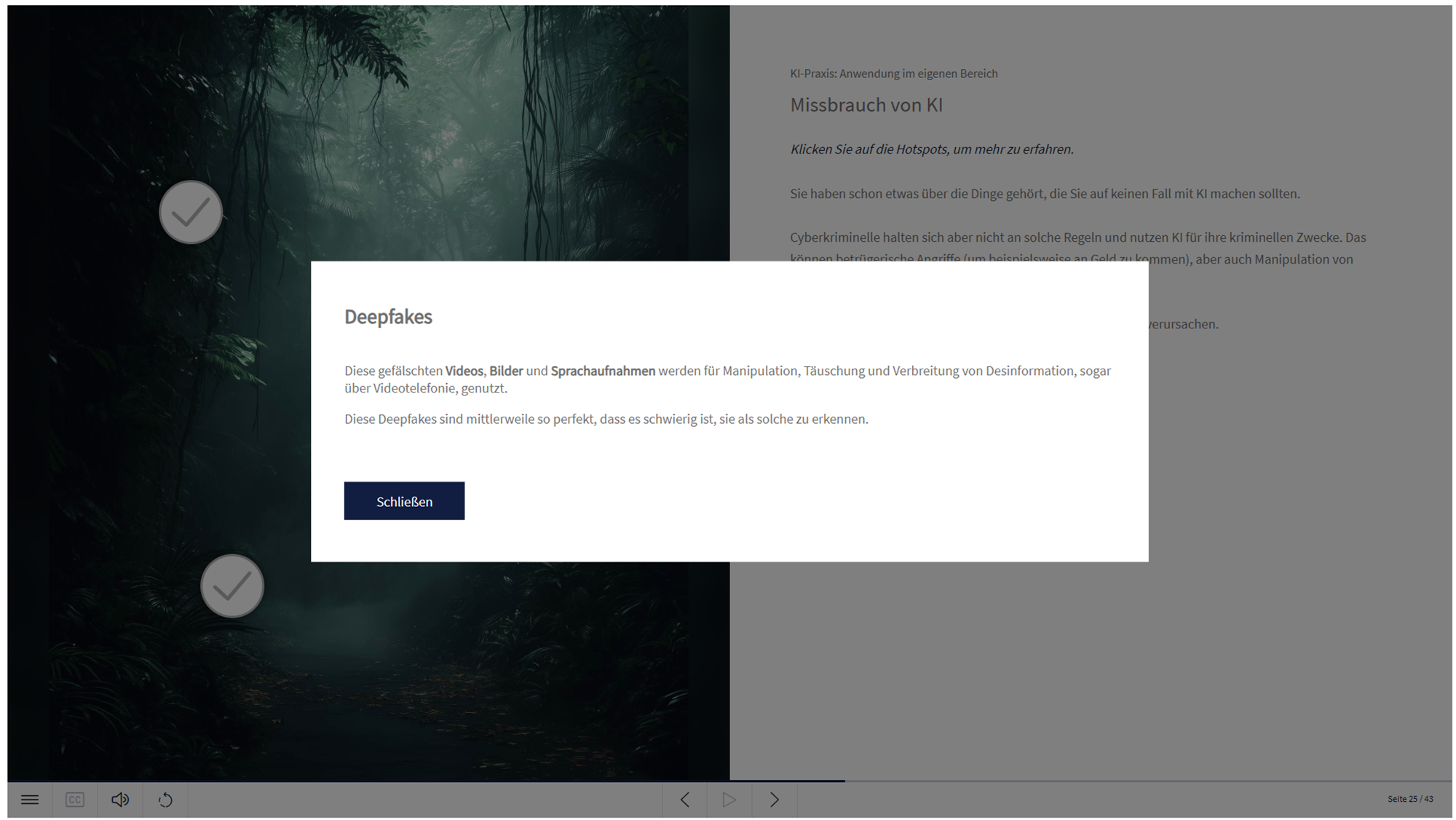The width and height of the screenshot is (1456, 820).
Task: Click the Seite 25 / 43 page indicator
Action: [x=1409, y=799]
